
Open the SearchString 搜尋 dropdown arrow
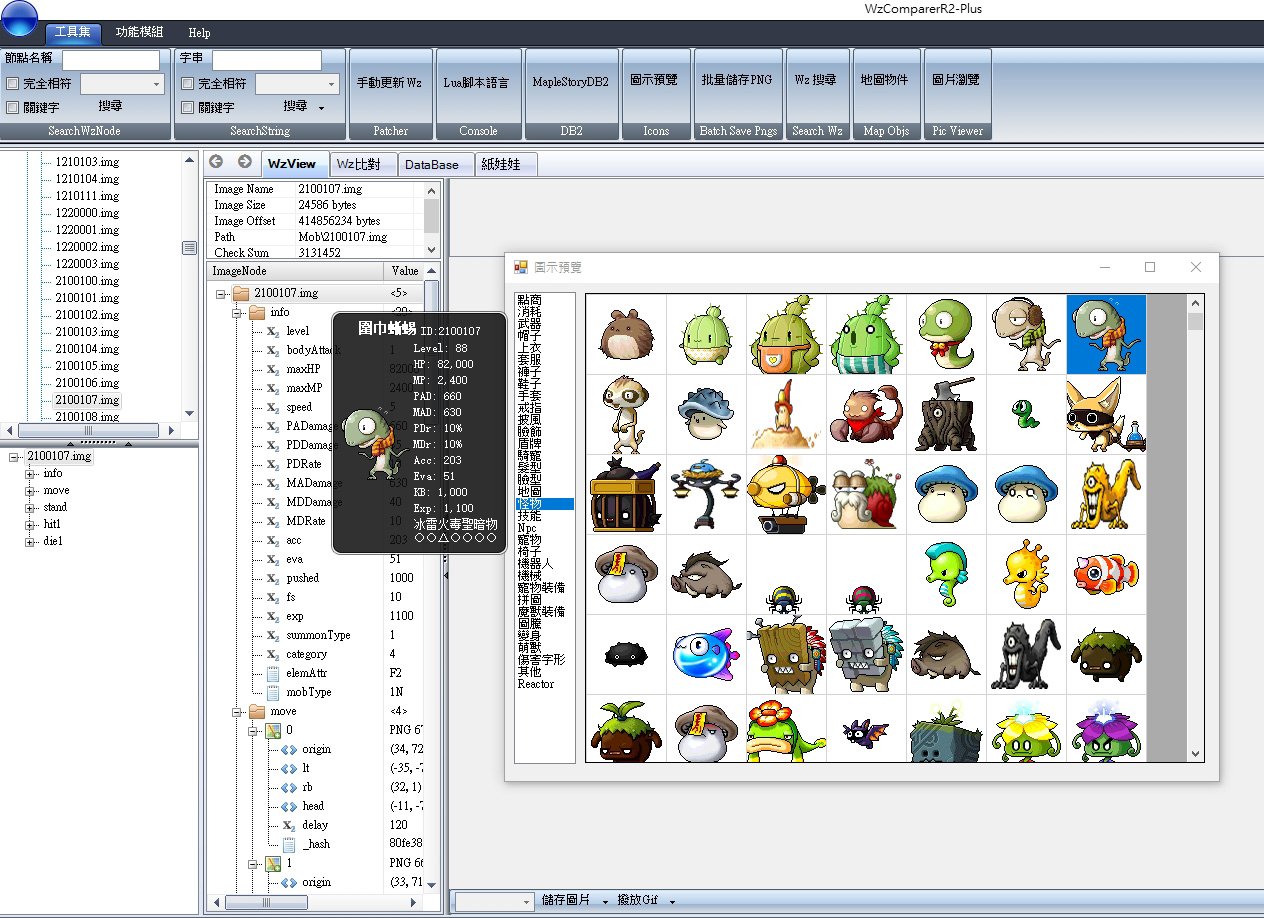pos(322,107)
